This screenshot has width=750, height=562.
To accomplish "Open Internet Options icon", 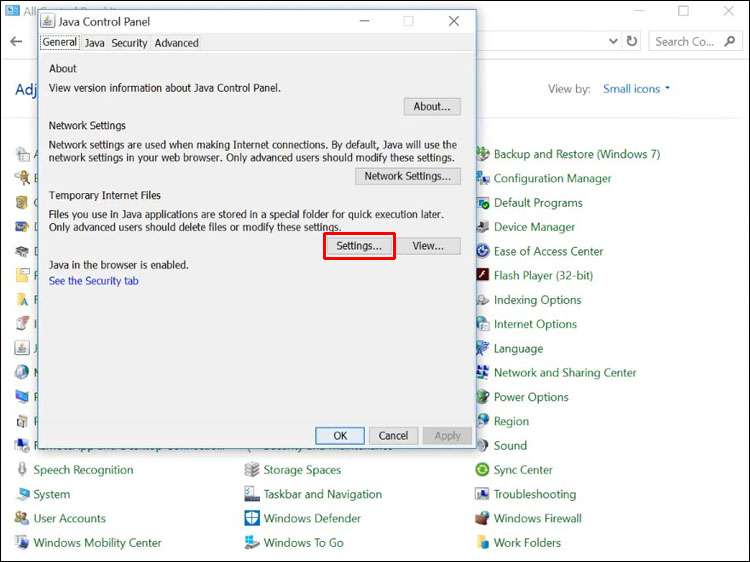I will coord(483,324).
